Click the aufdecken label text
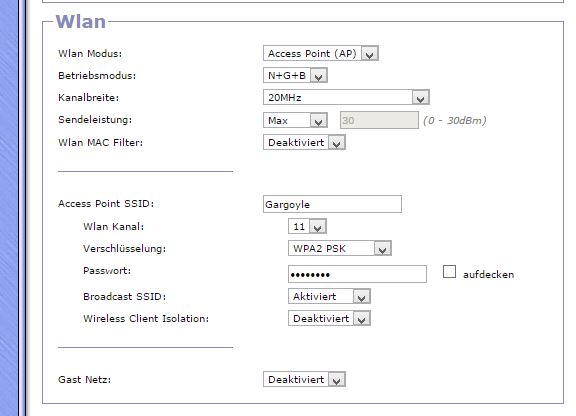Screen dimensions: 576x416 click(x=488, y=275)
